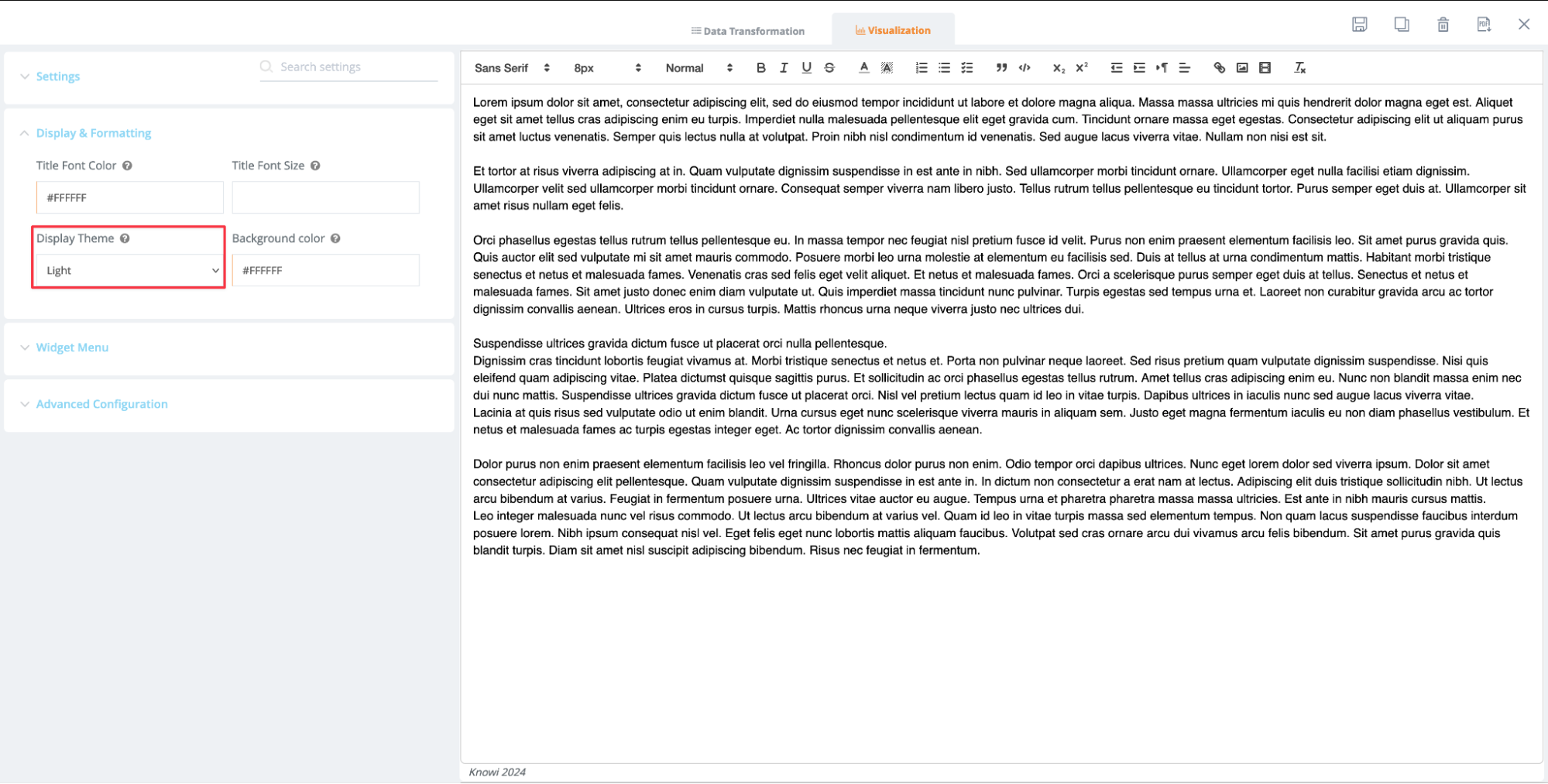1548x784 pixels.
Task: Open the Display Theme help tooltip
Action: (x=125, y=238)
